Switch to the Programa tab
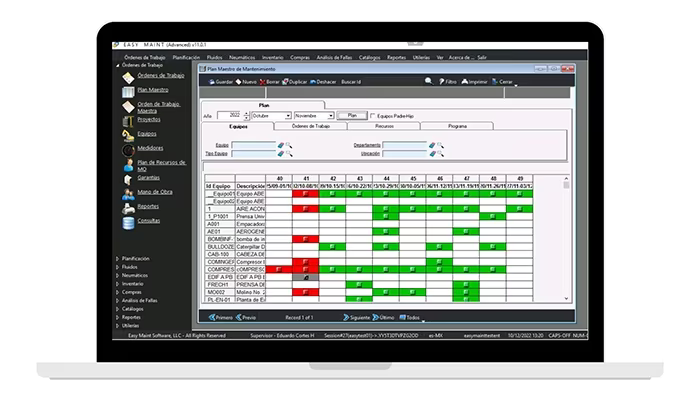Viewport: 700px width, 400px height. [457, 126]
